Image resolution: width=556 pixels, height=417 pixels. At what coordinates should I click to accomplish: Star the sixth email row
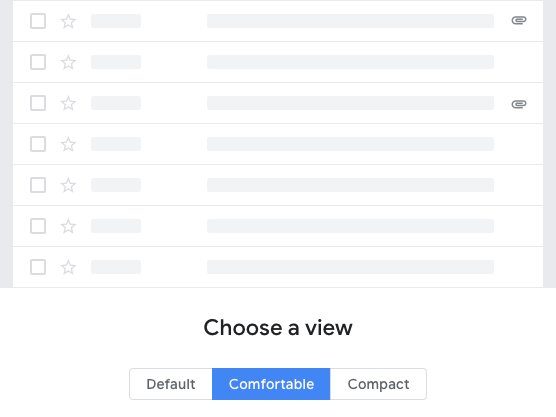click(x=68, y=226)
